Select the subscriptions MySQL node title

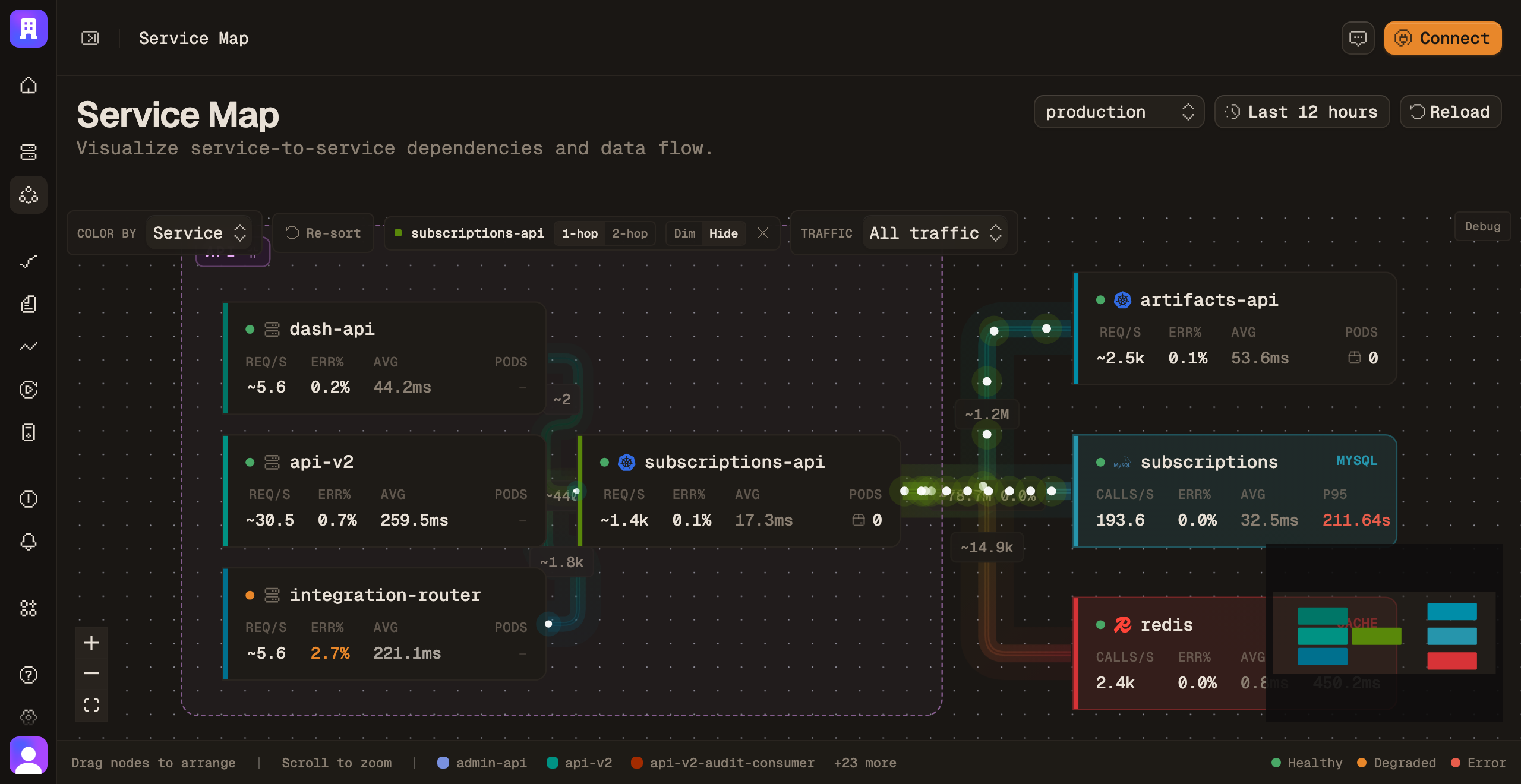1209,462
